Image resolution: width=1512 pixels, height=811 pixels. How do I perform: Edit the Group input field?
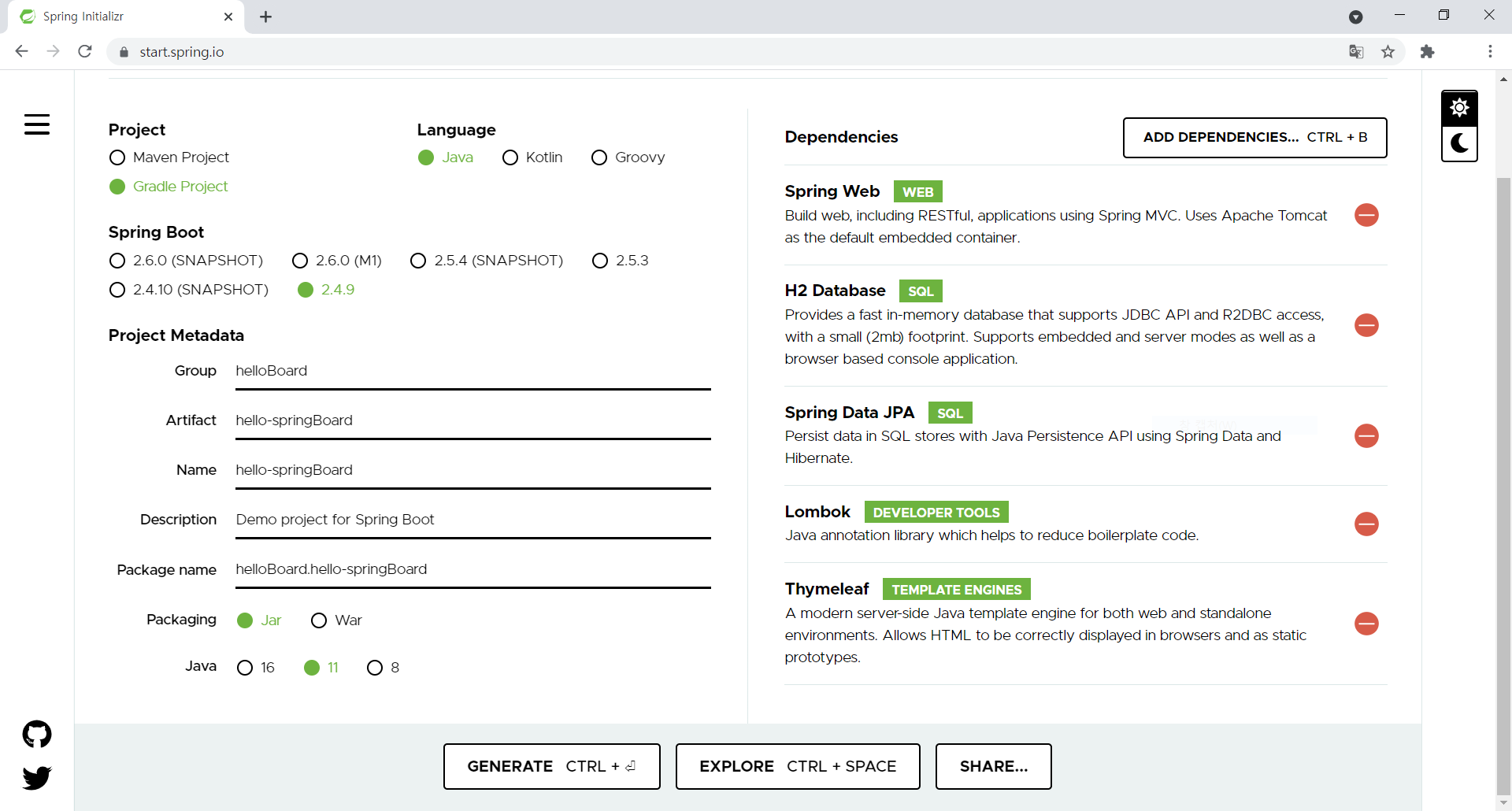pos(472,371)
